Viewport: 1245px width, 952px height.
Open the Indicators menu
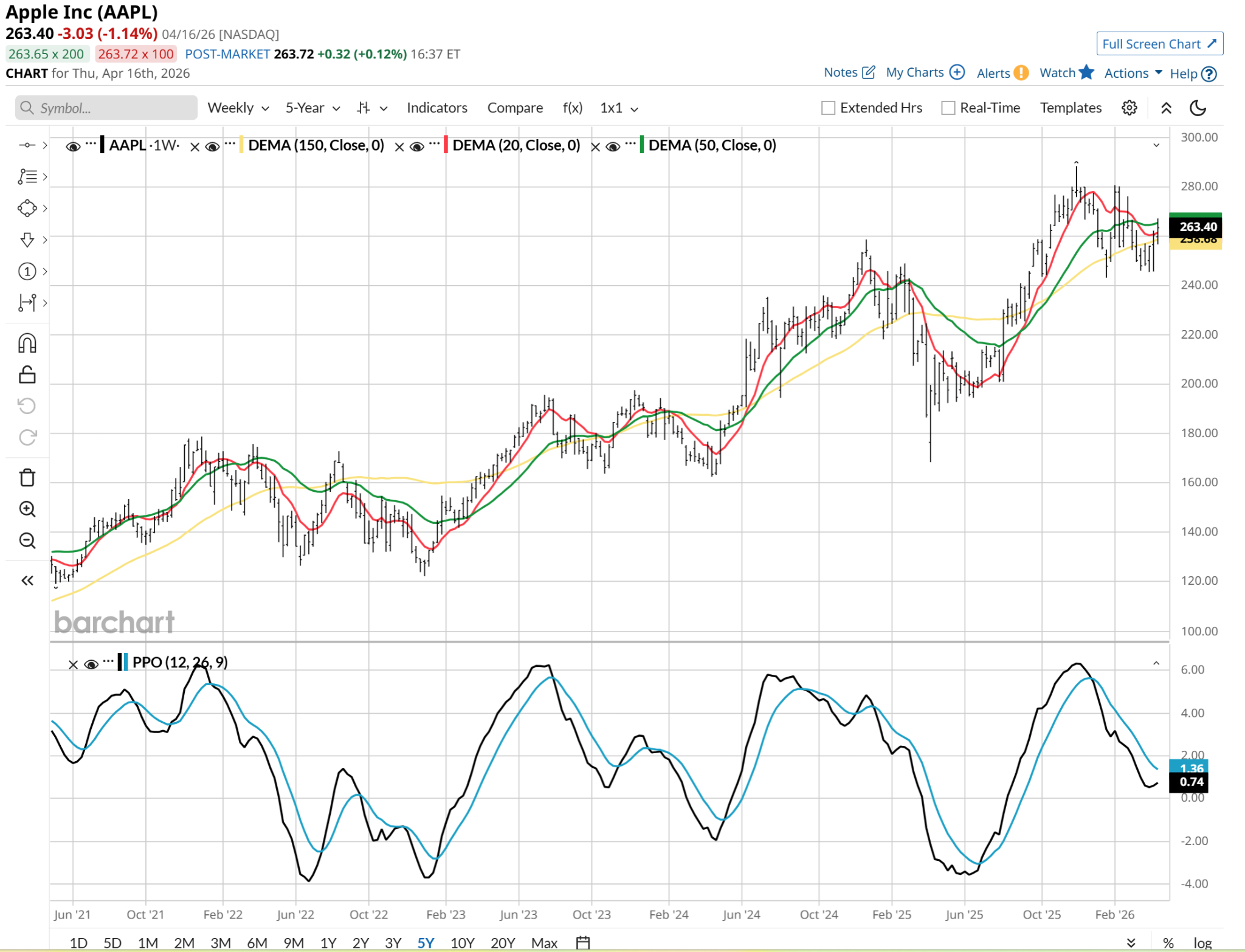436,108
